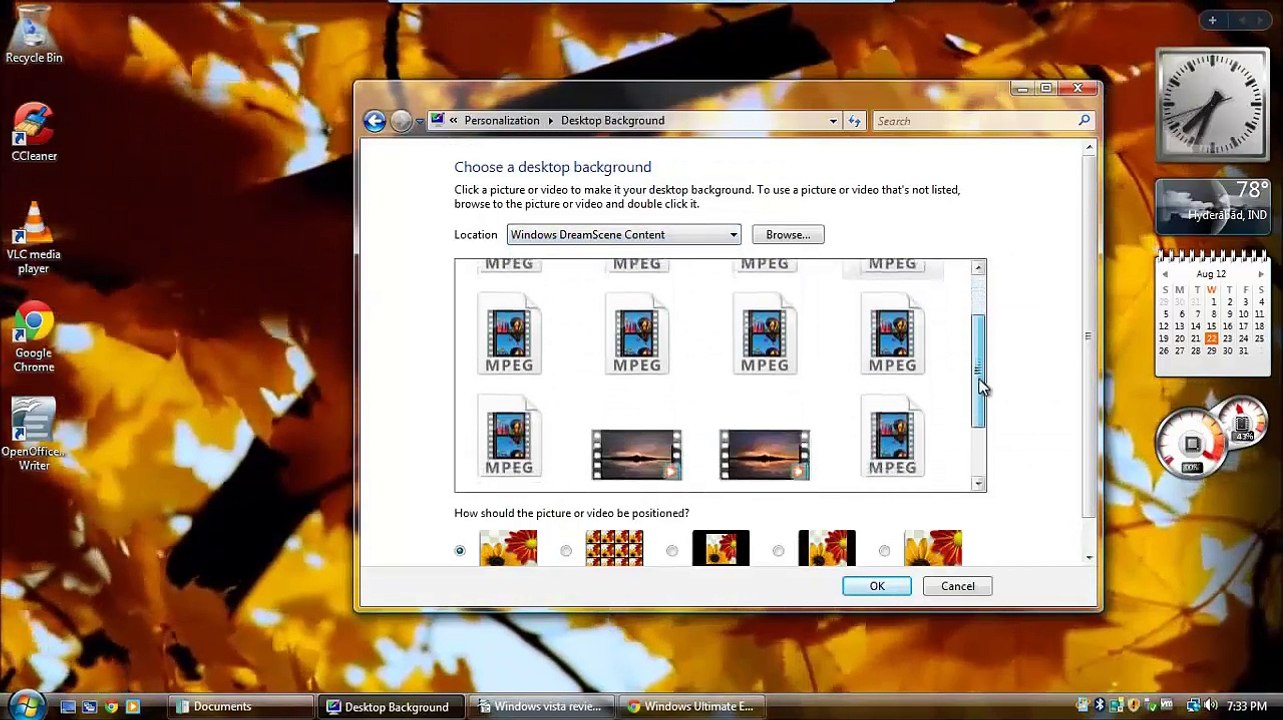This screenshot has width=1283, height=720.
Task: Open OpenOffice.org Writer shortcut
Action: (34, 435)
